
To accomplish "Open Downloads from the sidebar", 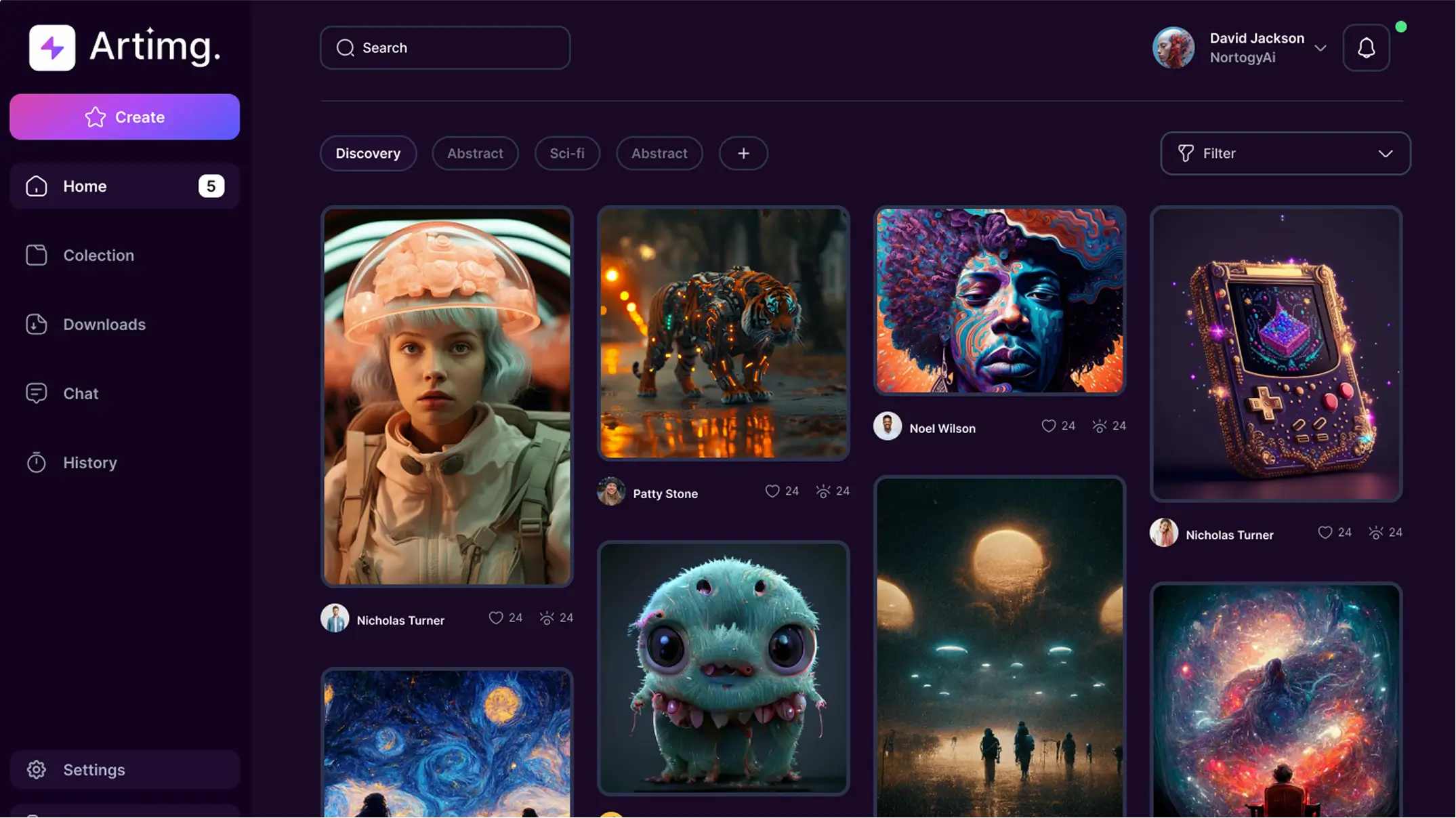I will [104, 325].
